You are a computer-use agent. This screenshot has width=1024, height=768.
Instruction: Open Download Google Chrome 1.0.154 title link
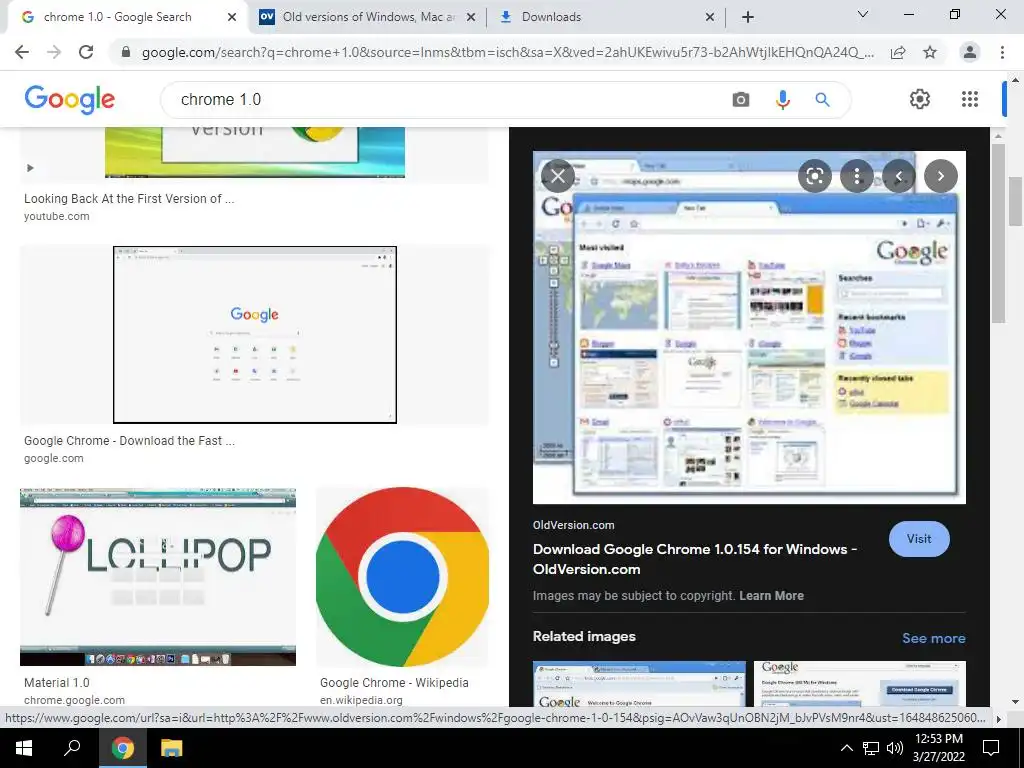[x=695, y=559]
